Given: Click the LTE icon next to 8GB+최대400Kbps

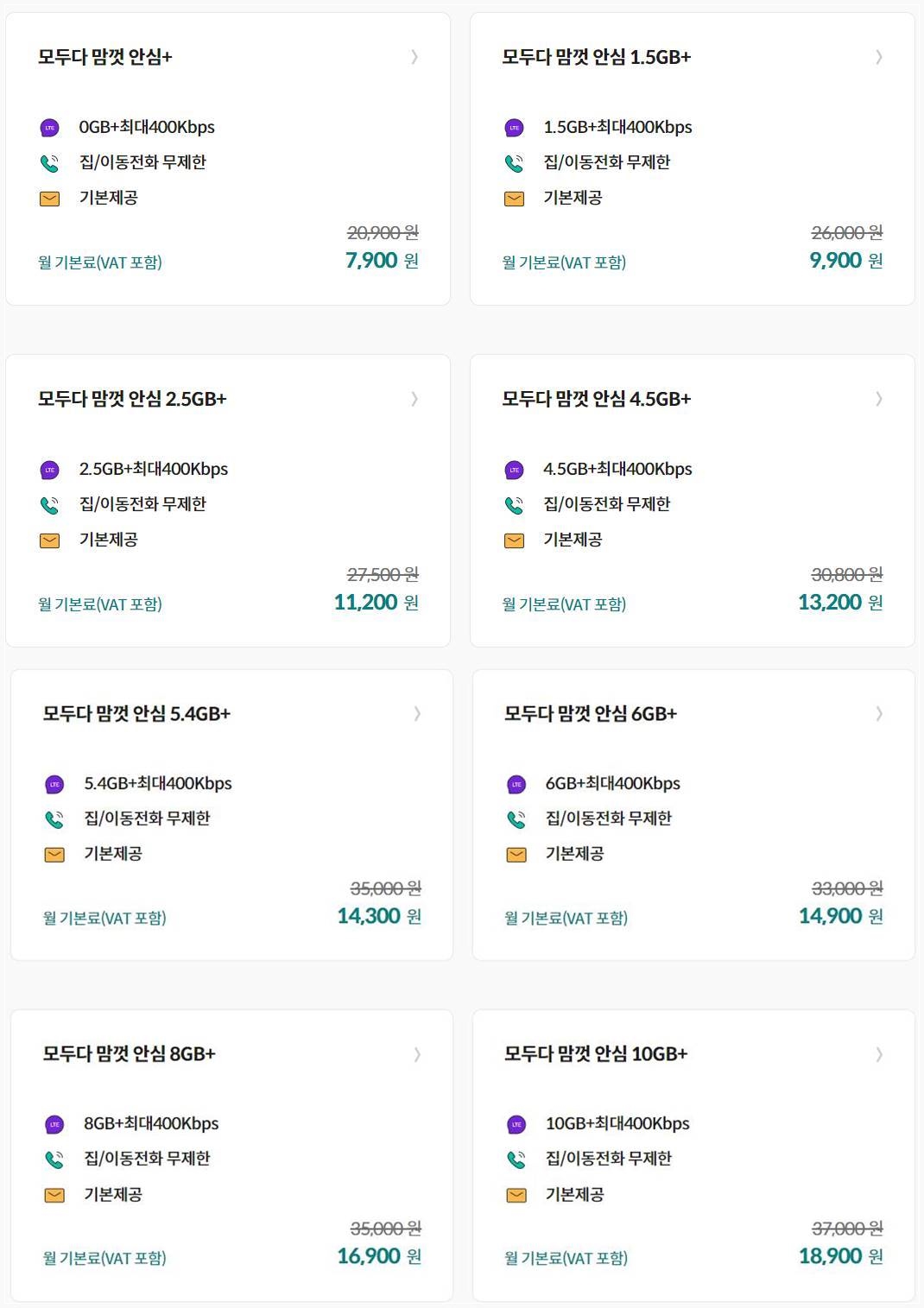Looking at the screenshot, I should point(54,1124).
